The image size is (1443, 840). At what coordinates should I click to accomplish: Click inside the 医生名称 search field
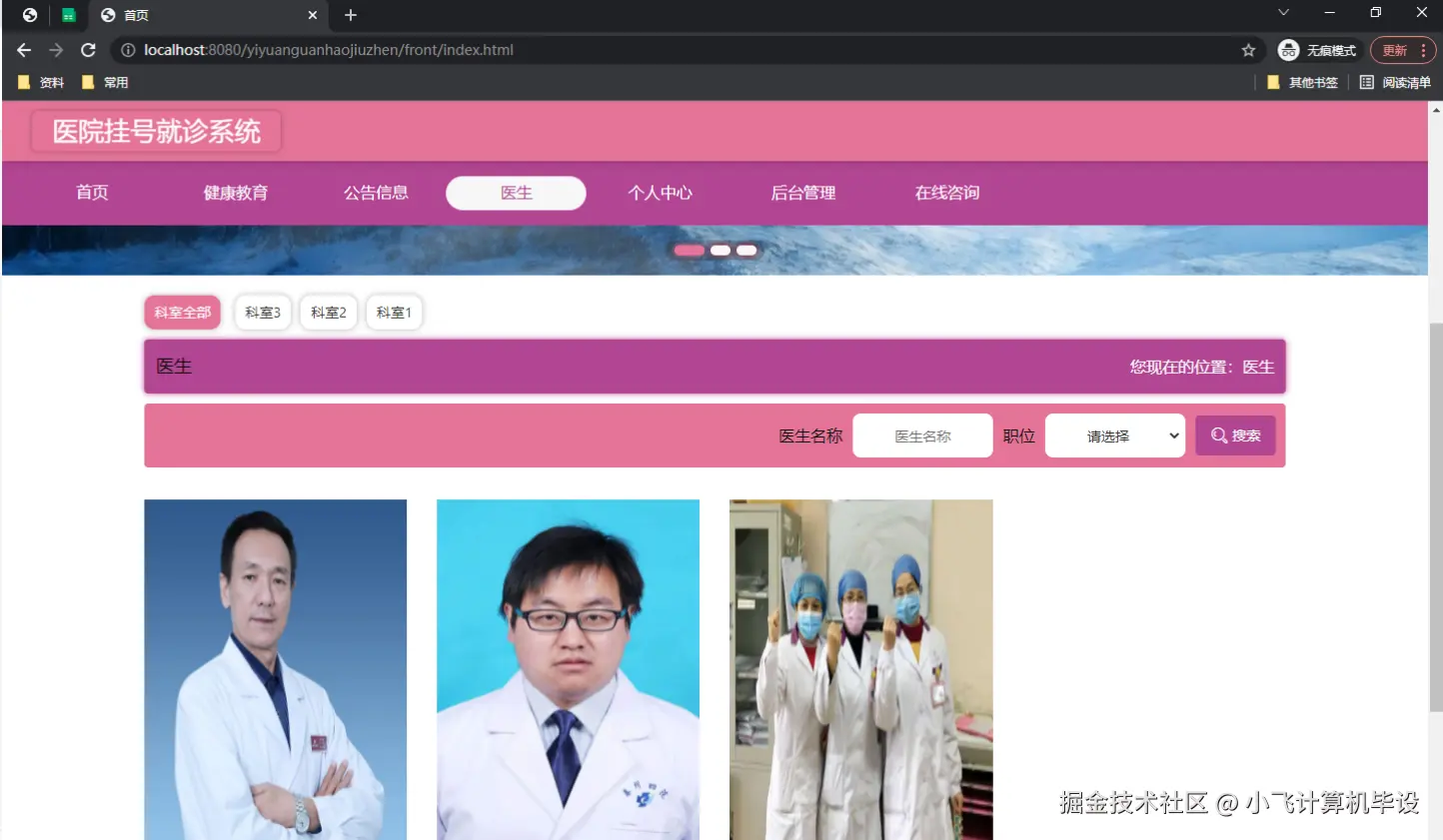(921, 434)
